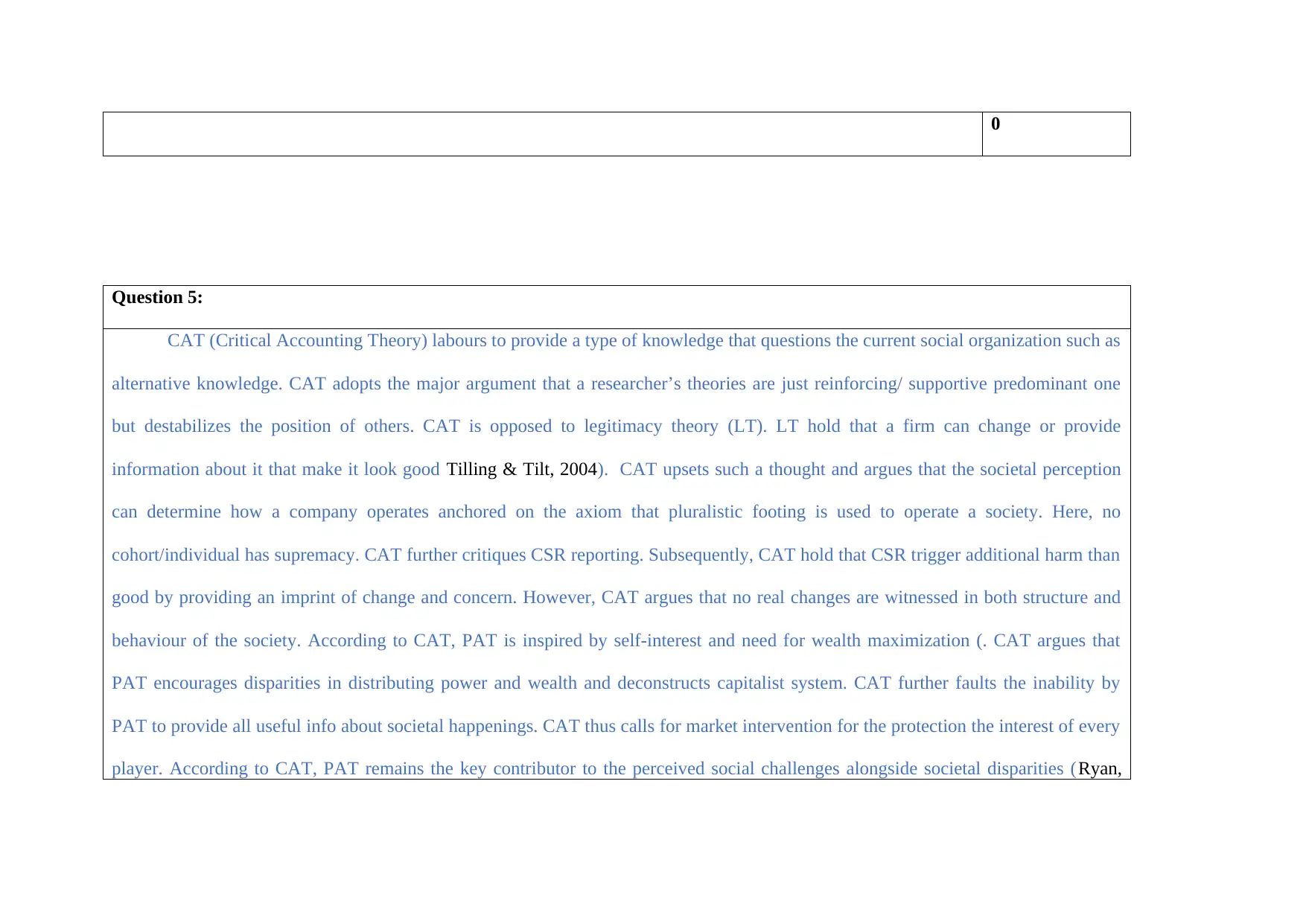
Task: Click the phrase 'critiques CSR reporting'
Action: [x=552, y=555]
